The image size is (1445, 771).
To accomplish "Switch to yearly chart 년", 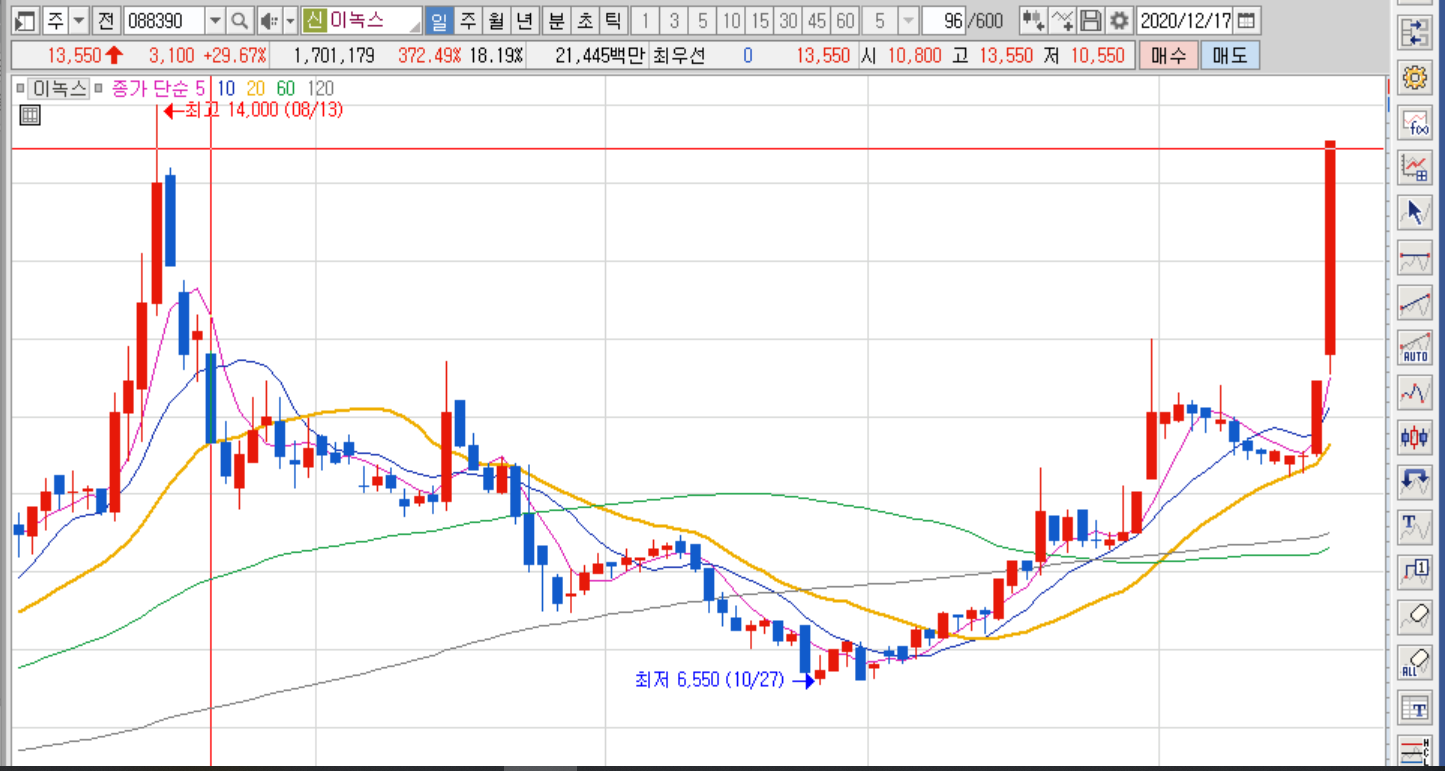I will [525, 20].
